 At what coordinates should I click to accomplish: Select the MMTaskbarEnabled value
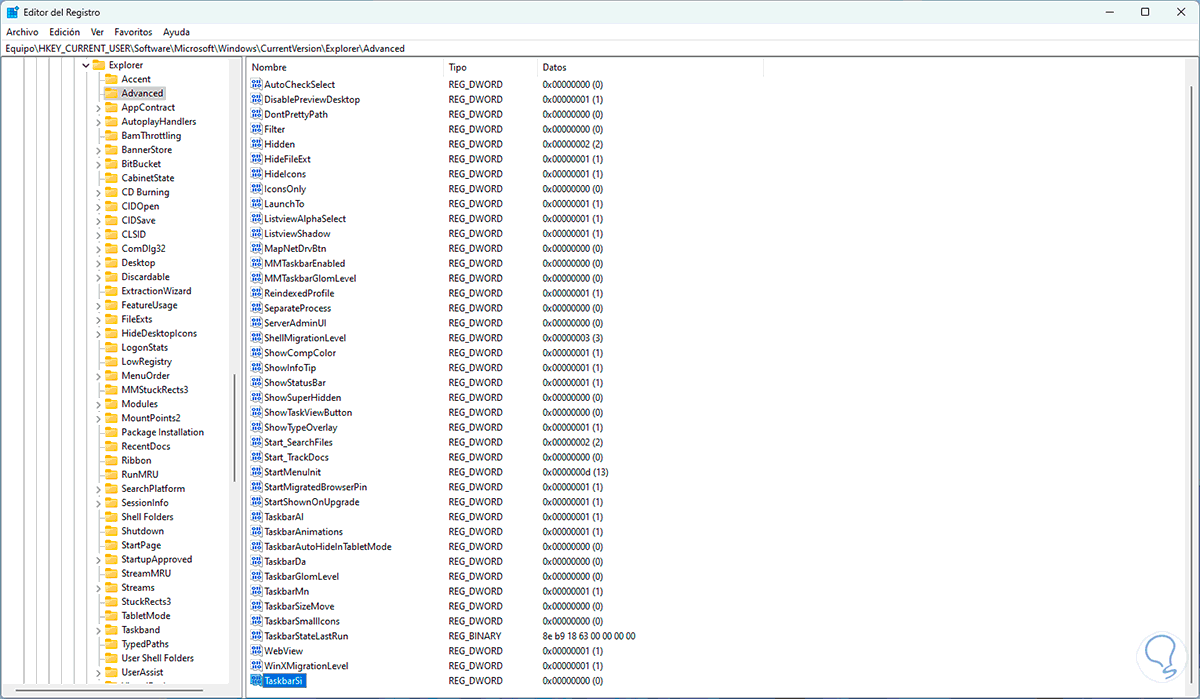click(304, 264)
